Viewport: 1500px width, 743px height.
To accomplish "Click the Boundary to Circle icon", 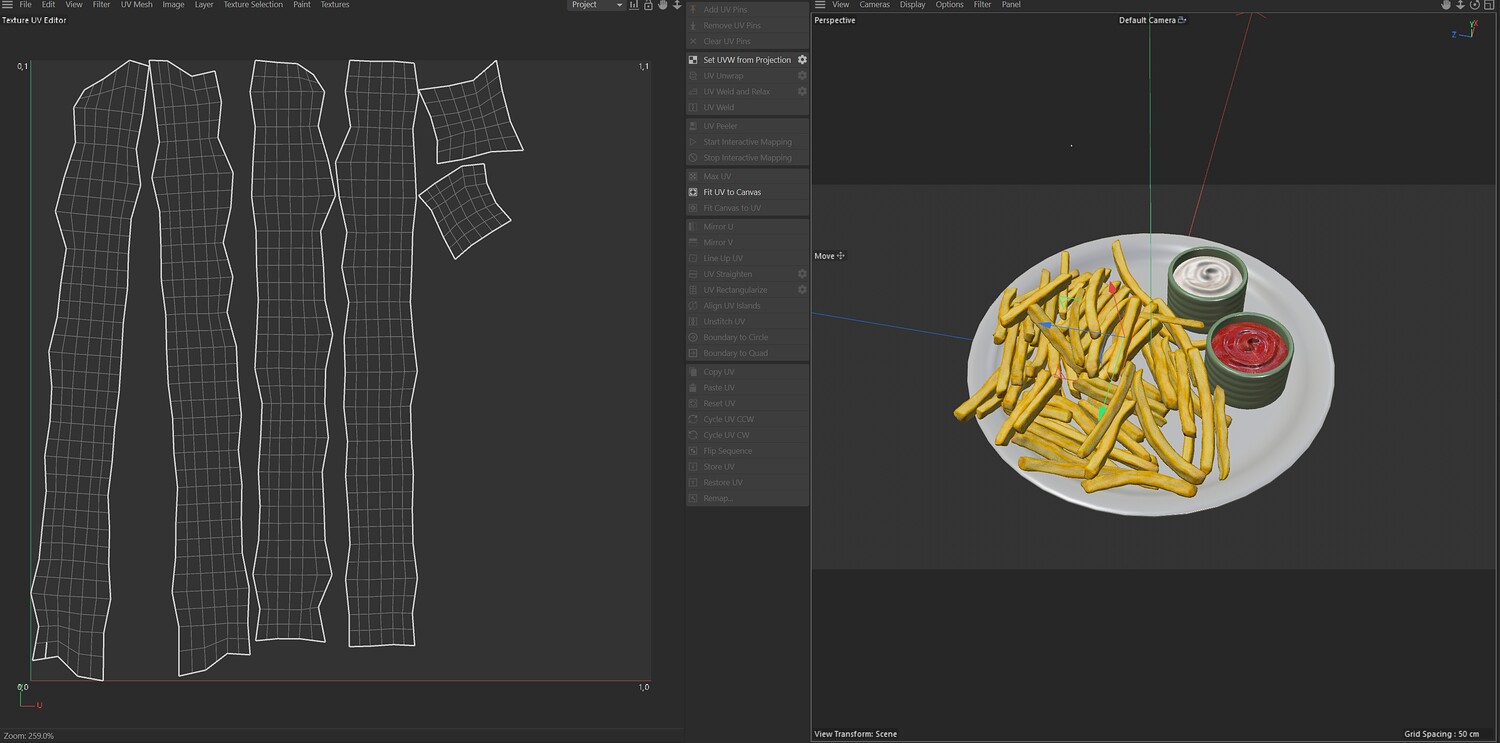I will pos(694,338).
